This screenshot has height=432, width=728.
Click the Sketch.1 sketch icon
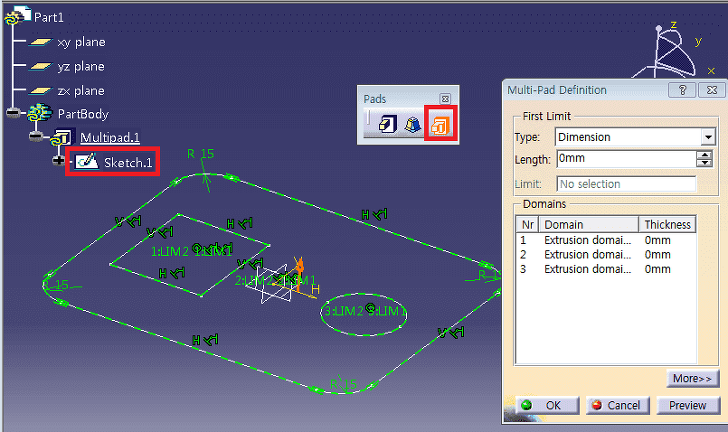pyautogui.click(x=87, y=161)
